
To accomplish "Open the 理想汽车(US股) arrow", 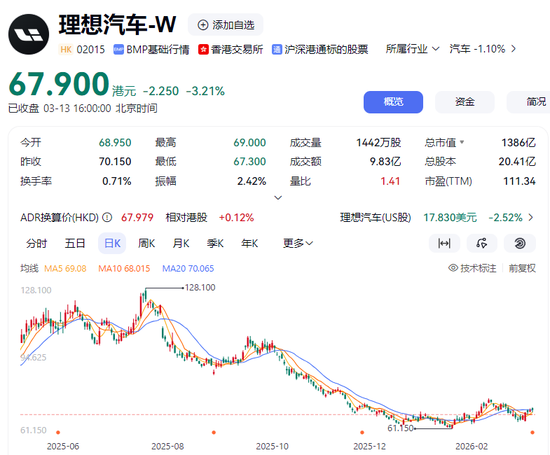I will (531, 218).
